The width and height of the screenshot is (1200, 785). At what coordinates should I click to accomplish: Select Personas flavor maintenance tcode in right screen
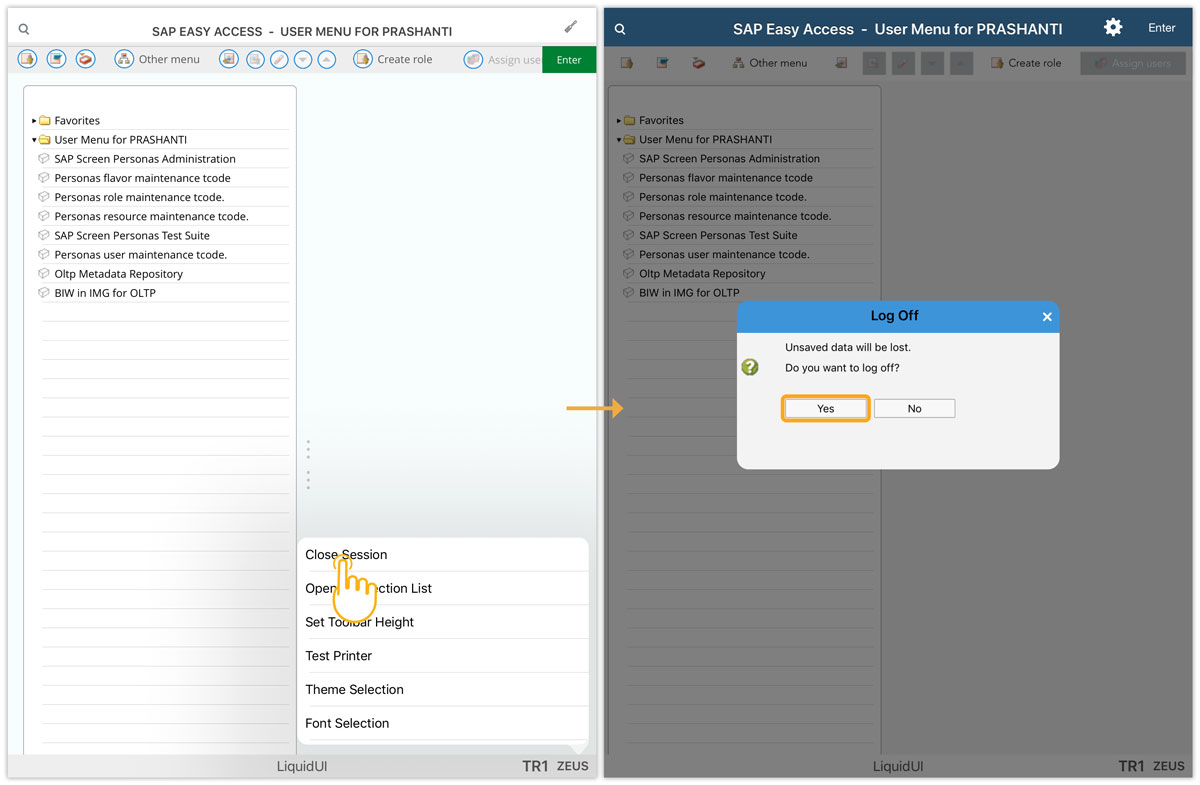pos(726,178)
